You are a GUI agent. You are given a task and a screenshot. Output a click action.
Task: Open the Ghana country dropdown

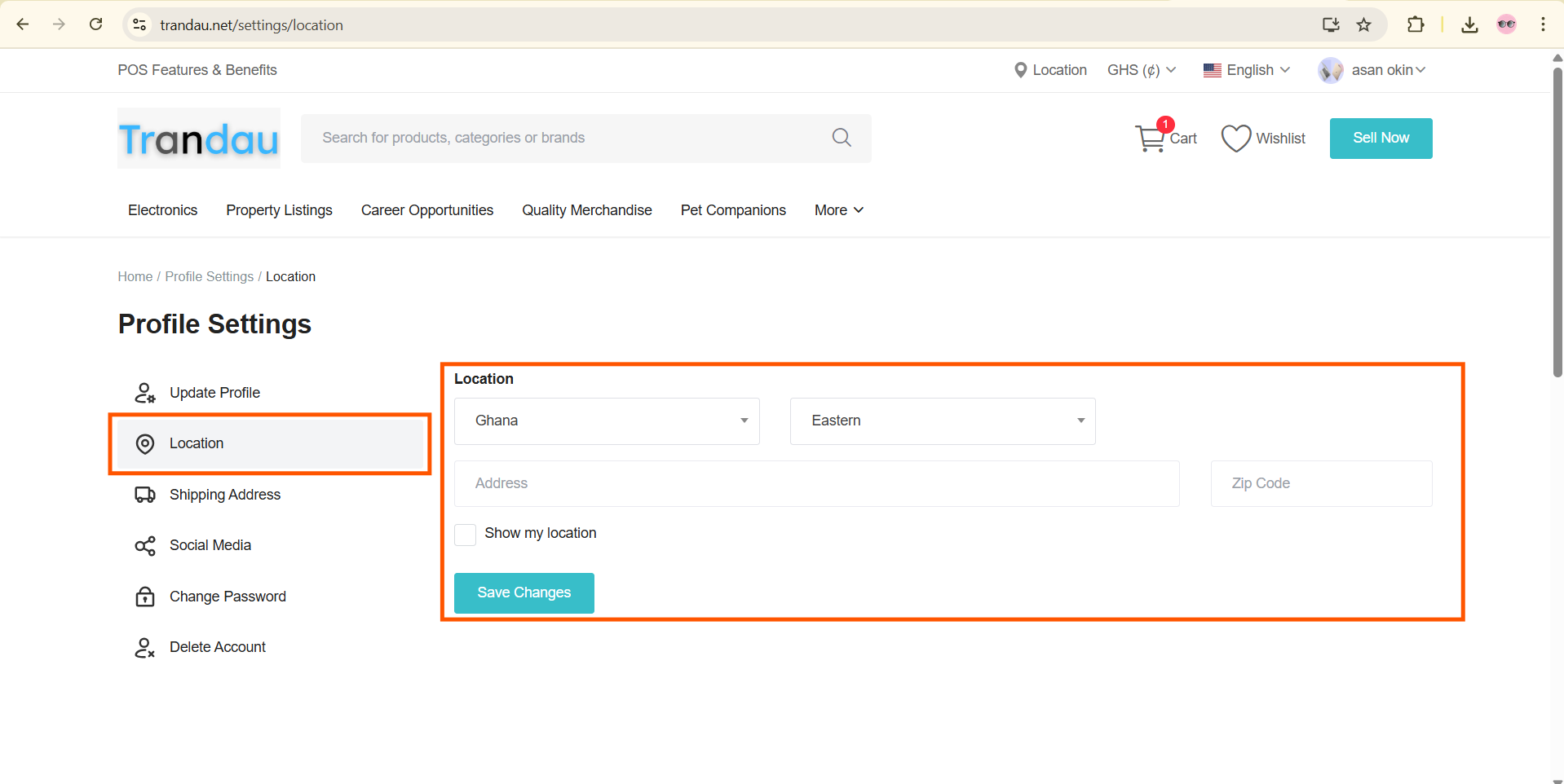tap(607, 421)
